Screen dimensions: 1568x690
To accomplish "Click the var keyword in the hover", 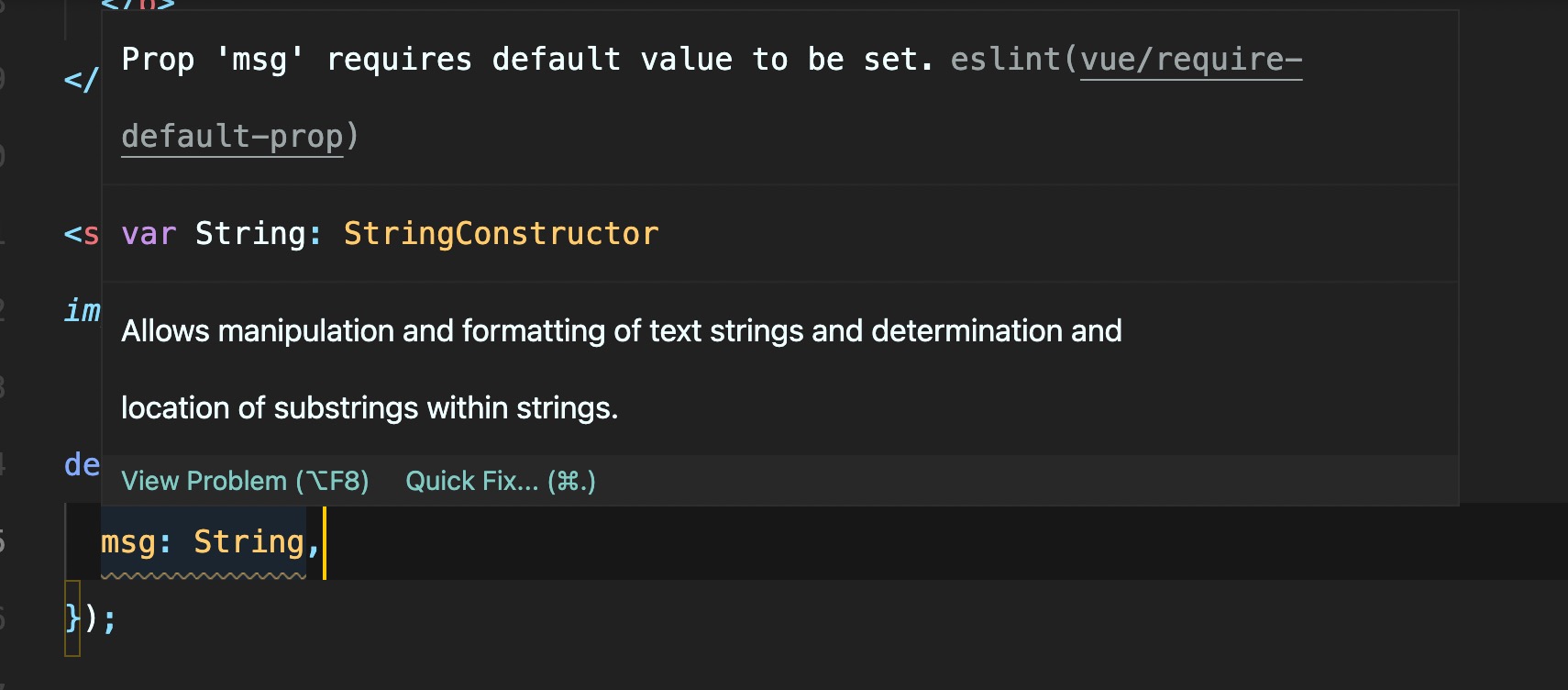I will [148, 234].
